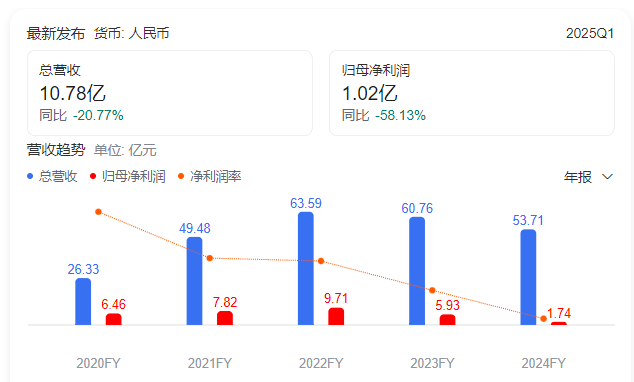634x382 pixels.
Task: Click the 2022FY orange margin line point
Action: (321, 261)
